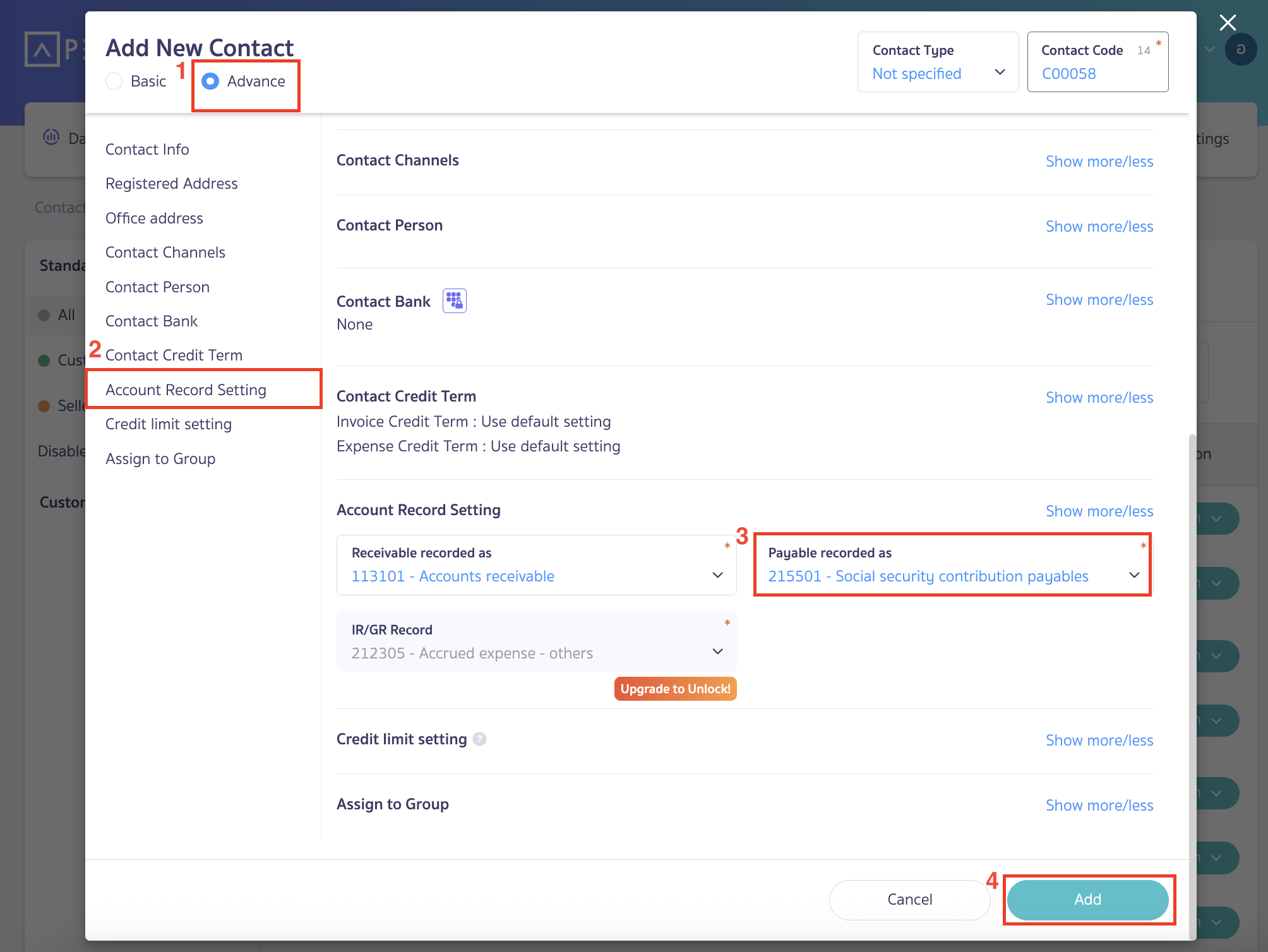
Task: Select Registered Address in the sidebar
Action: coord(171,183)
